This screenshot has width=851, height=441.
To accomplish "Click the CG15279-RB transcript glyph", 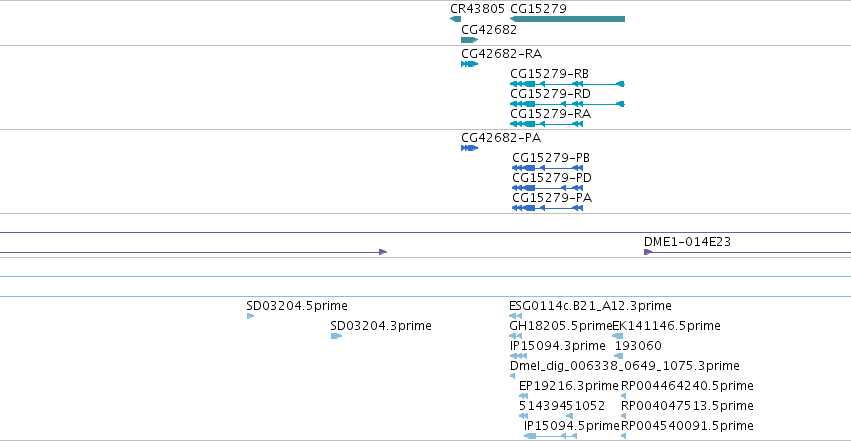I will pyautogui.click(x=567, y=84).
